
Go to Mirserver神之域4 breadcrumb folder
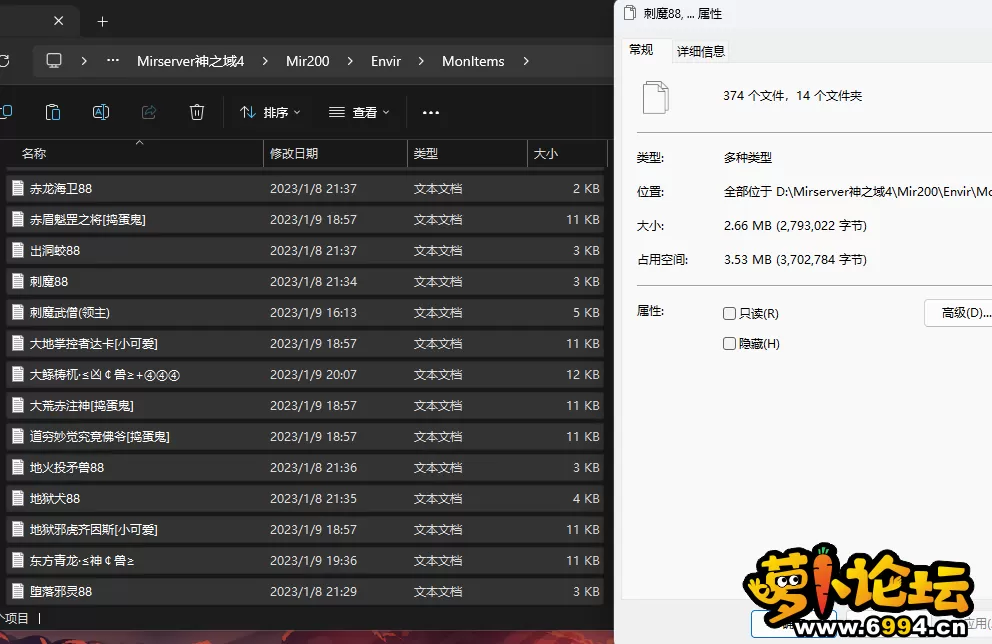(x=190, y=61)
